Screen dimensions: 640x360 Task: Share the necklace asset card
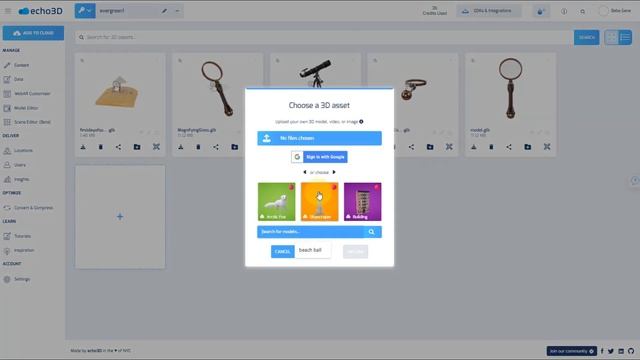411,147
